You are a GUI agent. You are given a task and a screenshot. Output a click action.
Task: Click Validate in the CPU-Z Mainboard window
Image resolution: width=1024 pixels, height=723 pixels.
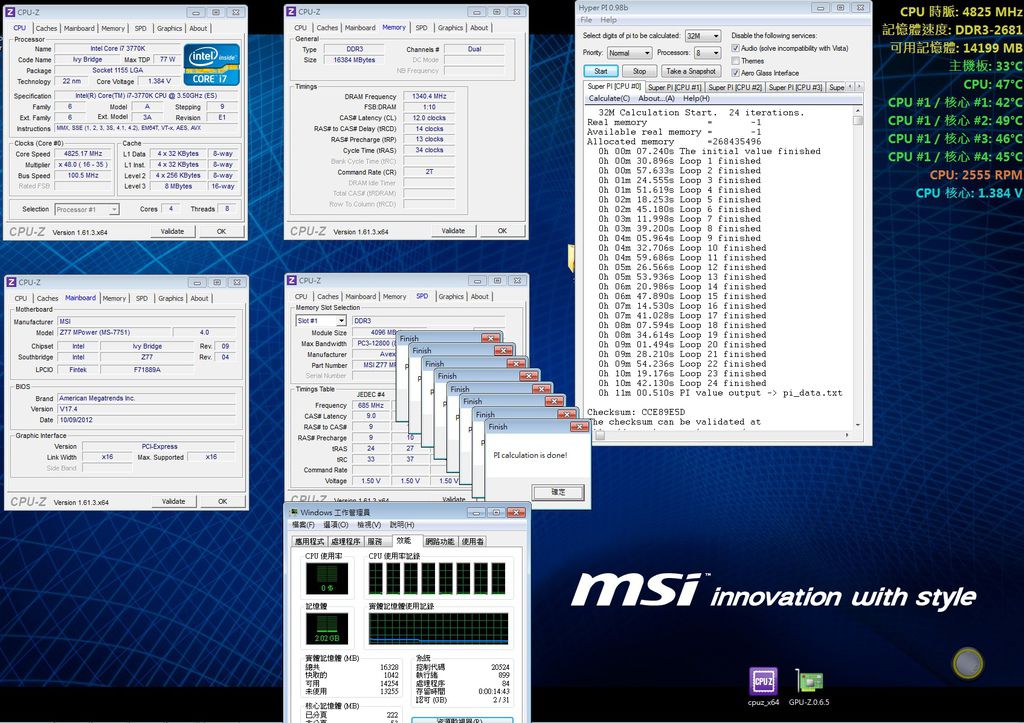click(x=173, y=502)
